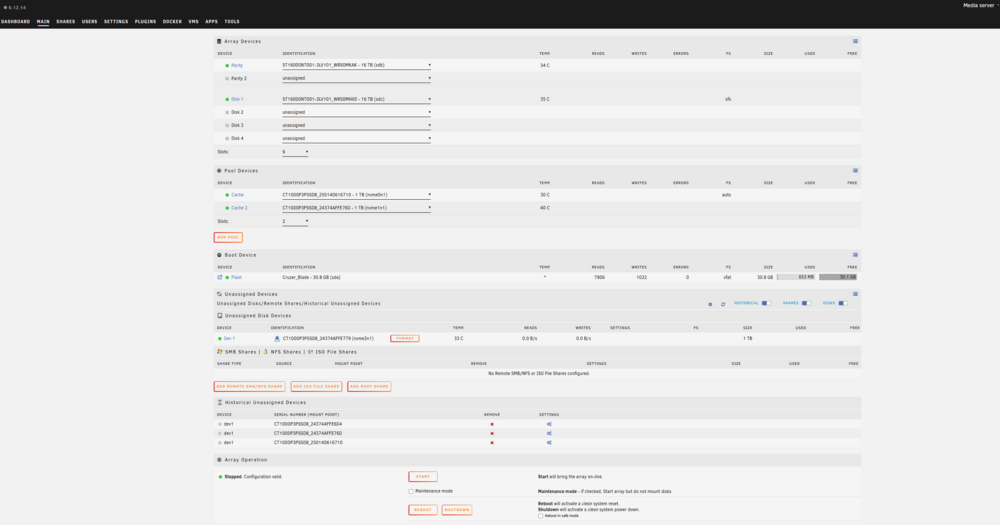Image resolution: width=1000 pixels, height=525 pixels.
Task: Click Cache green status indicator
Action: [227, 195]
